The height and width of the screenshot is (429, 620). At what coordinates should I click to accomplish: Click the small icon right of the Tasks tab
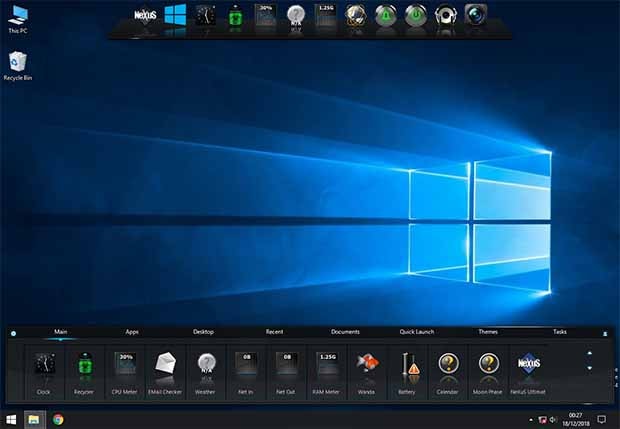(x=605, y=334)
